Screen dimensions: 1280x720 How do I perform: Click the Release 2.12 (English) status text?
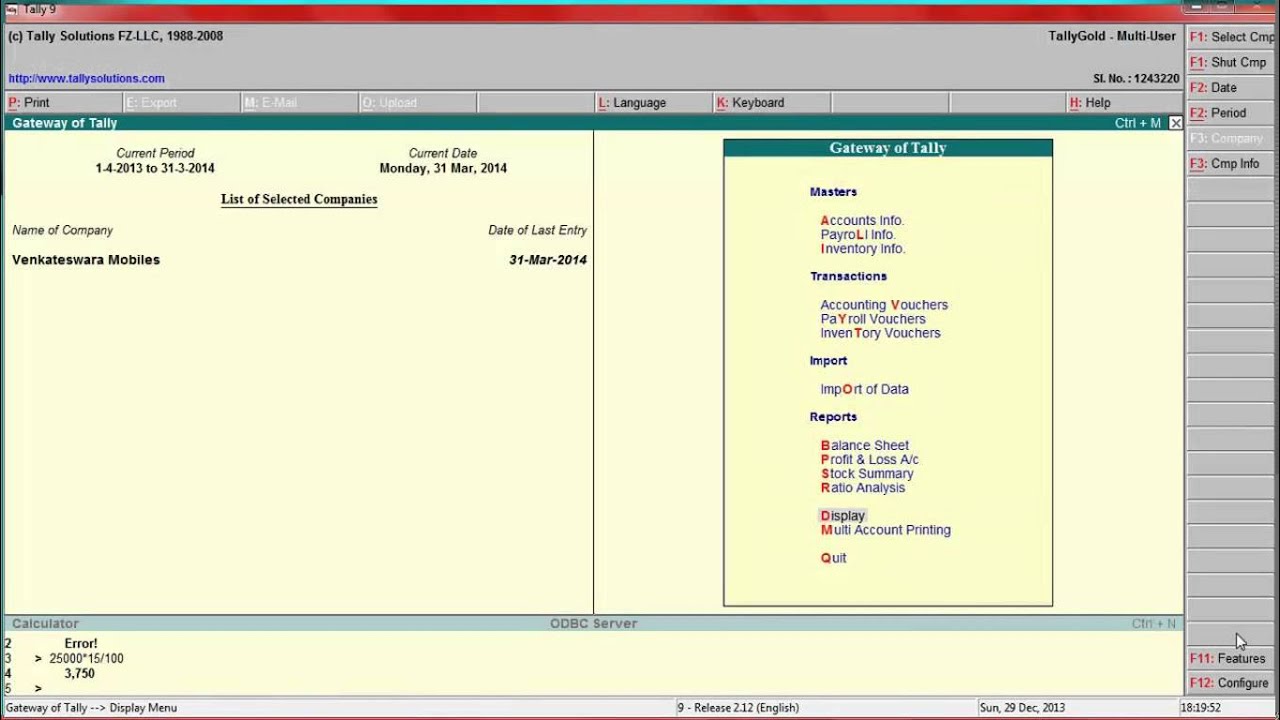click(x=738, y=707)
